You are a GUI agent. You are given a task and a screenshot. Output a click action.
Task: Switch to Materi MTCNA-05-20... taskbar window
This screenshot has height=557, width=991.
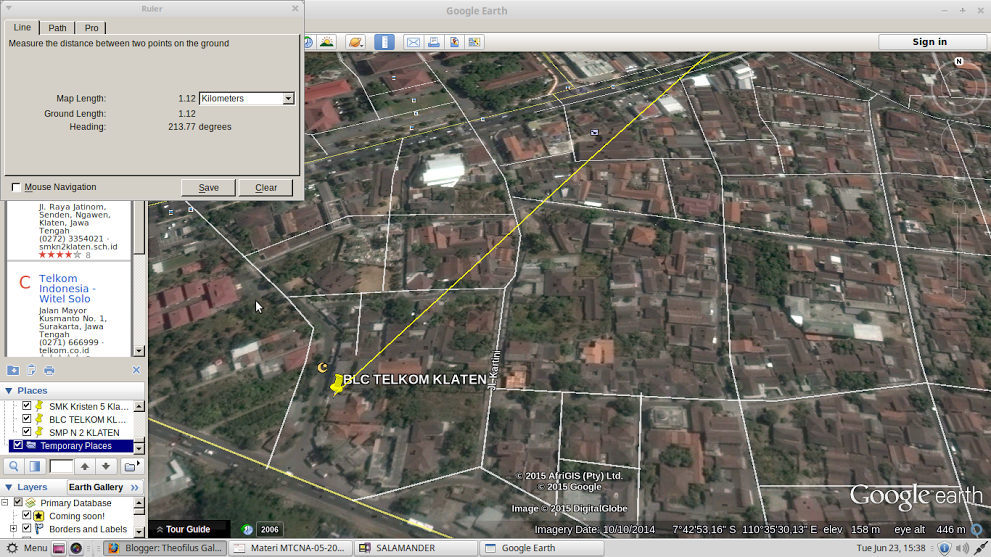pyautogui.click(x=289, y=548)
